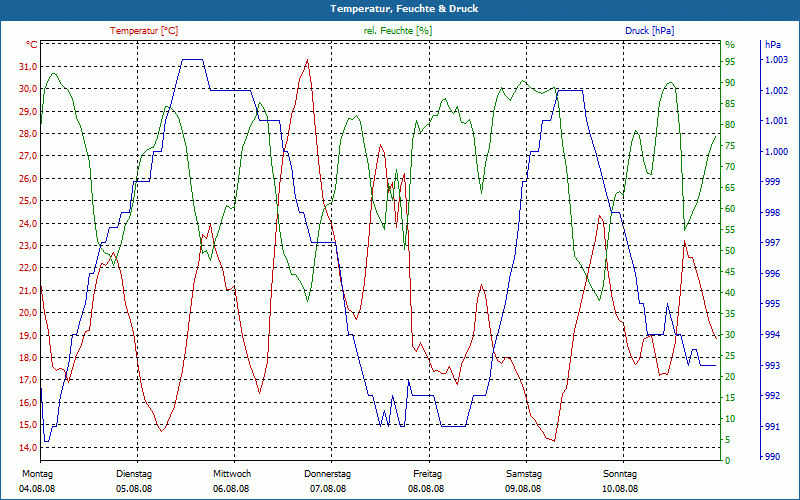
Task: Click the '70' humidity axis value
Action: (730, 166)
